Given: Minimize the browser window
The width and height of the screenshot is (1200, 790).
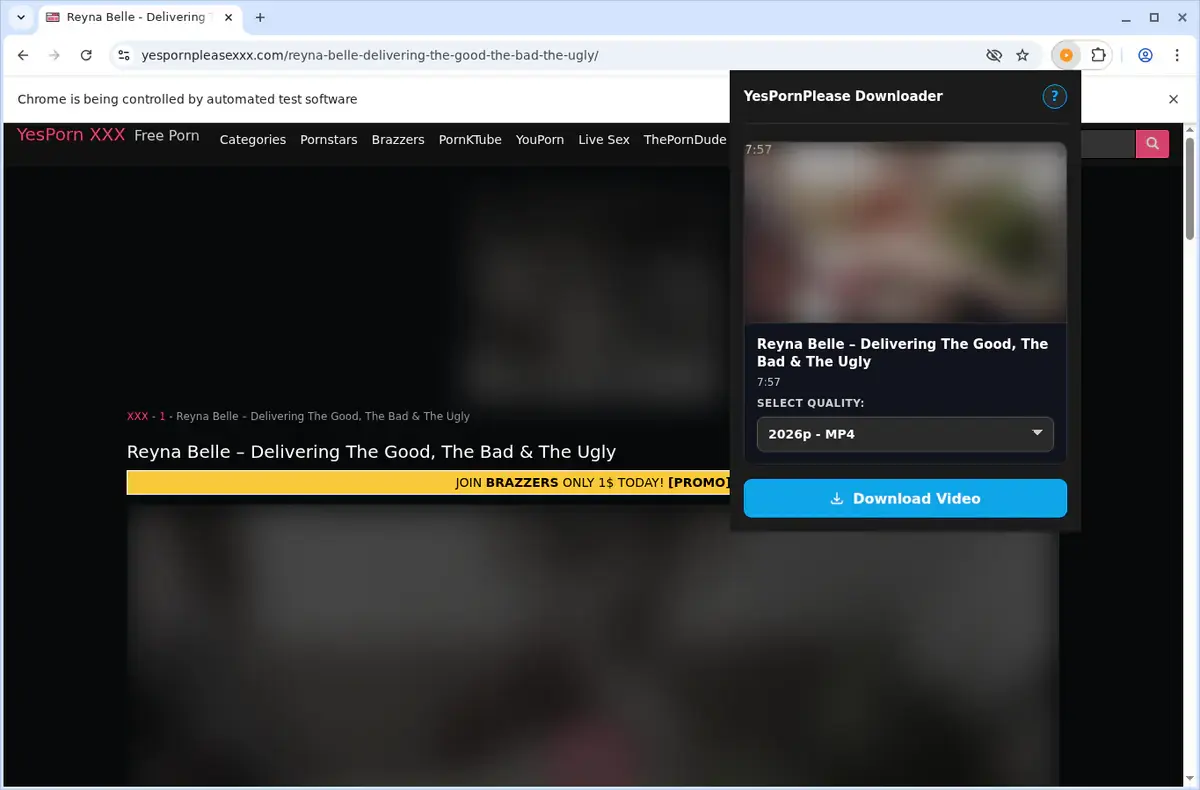Looking at the screenshot, I should tap(1126, 17).
